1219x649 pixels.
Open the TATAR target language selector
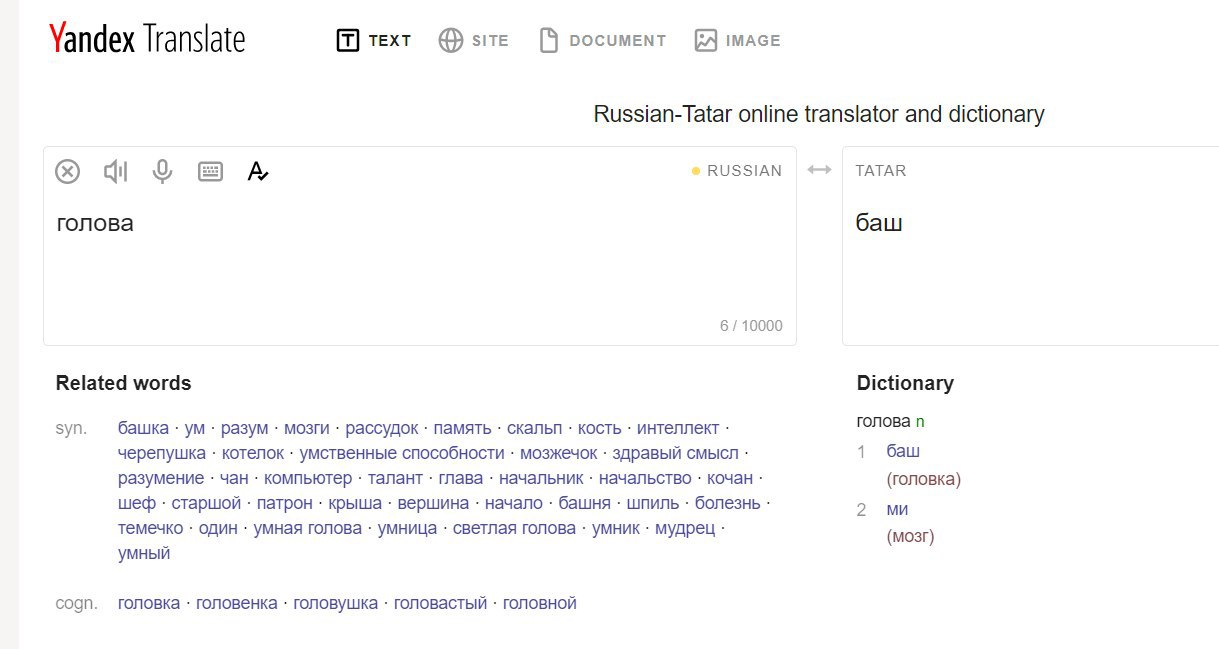pyautogui.click(x=881, y=171)
